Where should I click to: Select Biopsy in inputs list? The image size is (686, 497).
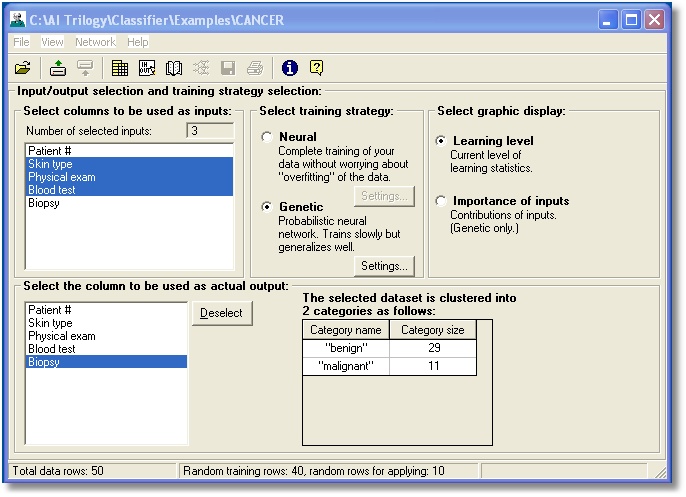(x=129, y=203)
